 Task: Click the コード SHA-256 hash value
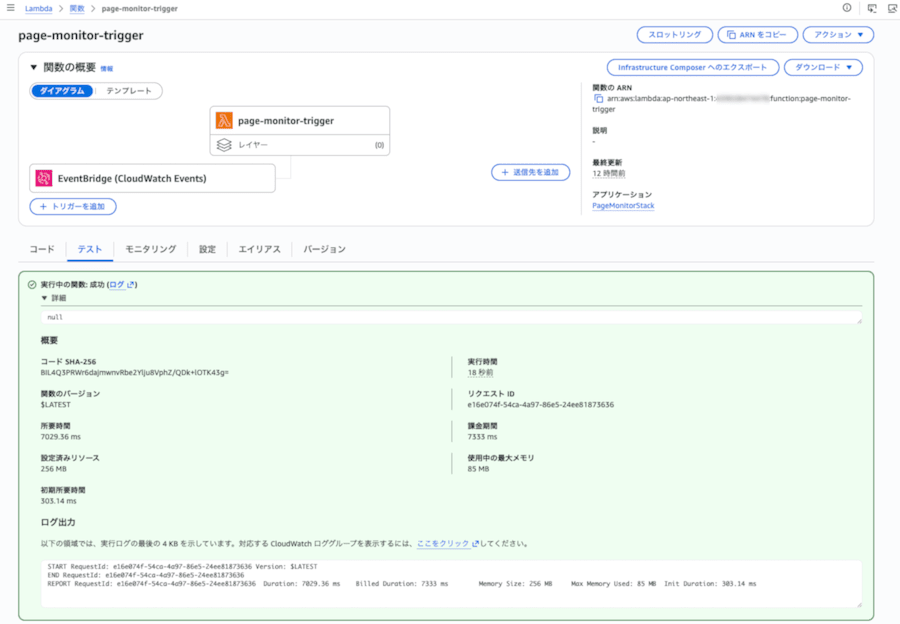pos(134,373)
